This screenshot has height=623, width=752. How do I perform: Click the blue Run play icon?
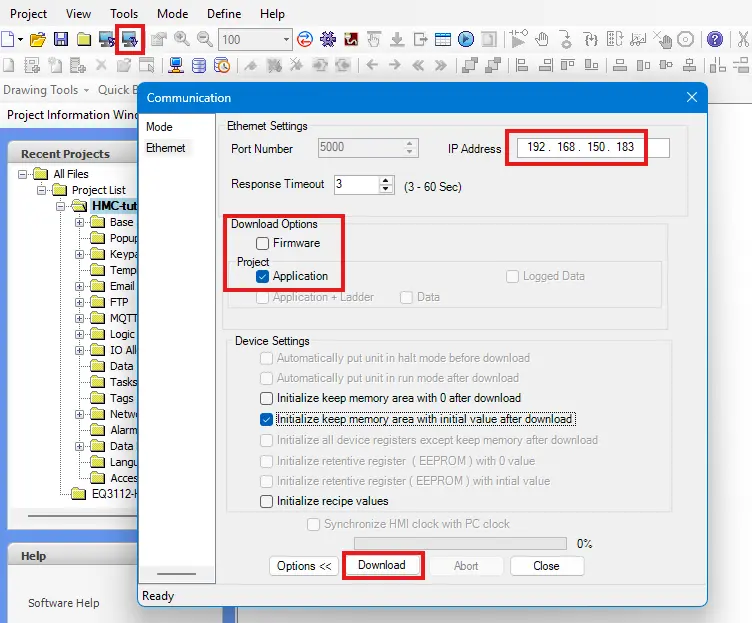[466, 40]
